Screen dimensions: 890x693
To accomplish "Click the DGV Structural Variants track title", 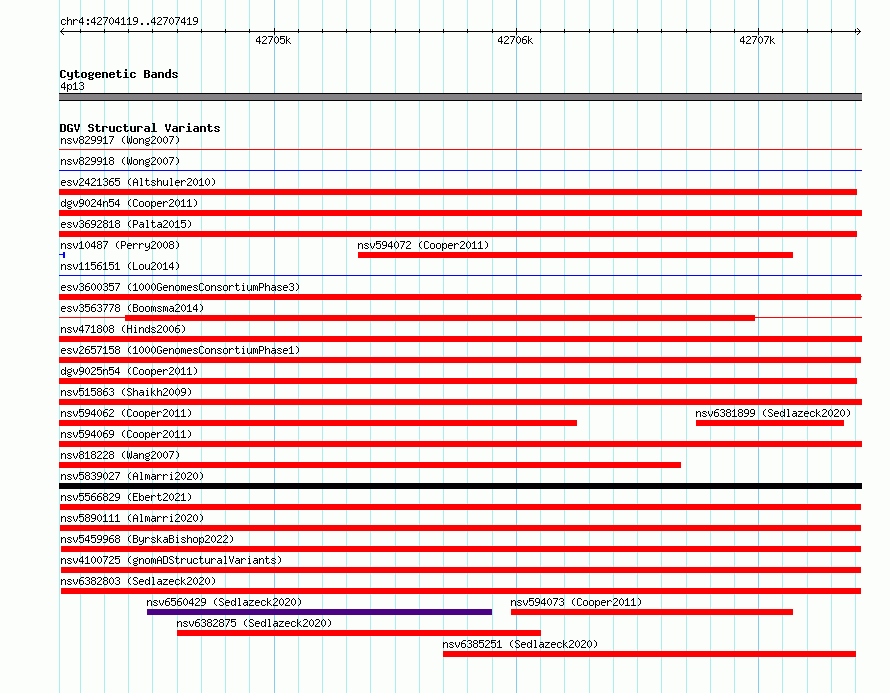I will [x=140, y=128].
